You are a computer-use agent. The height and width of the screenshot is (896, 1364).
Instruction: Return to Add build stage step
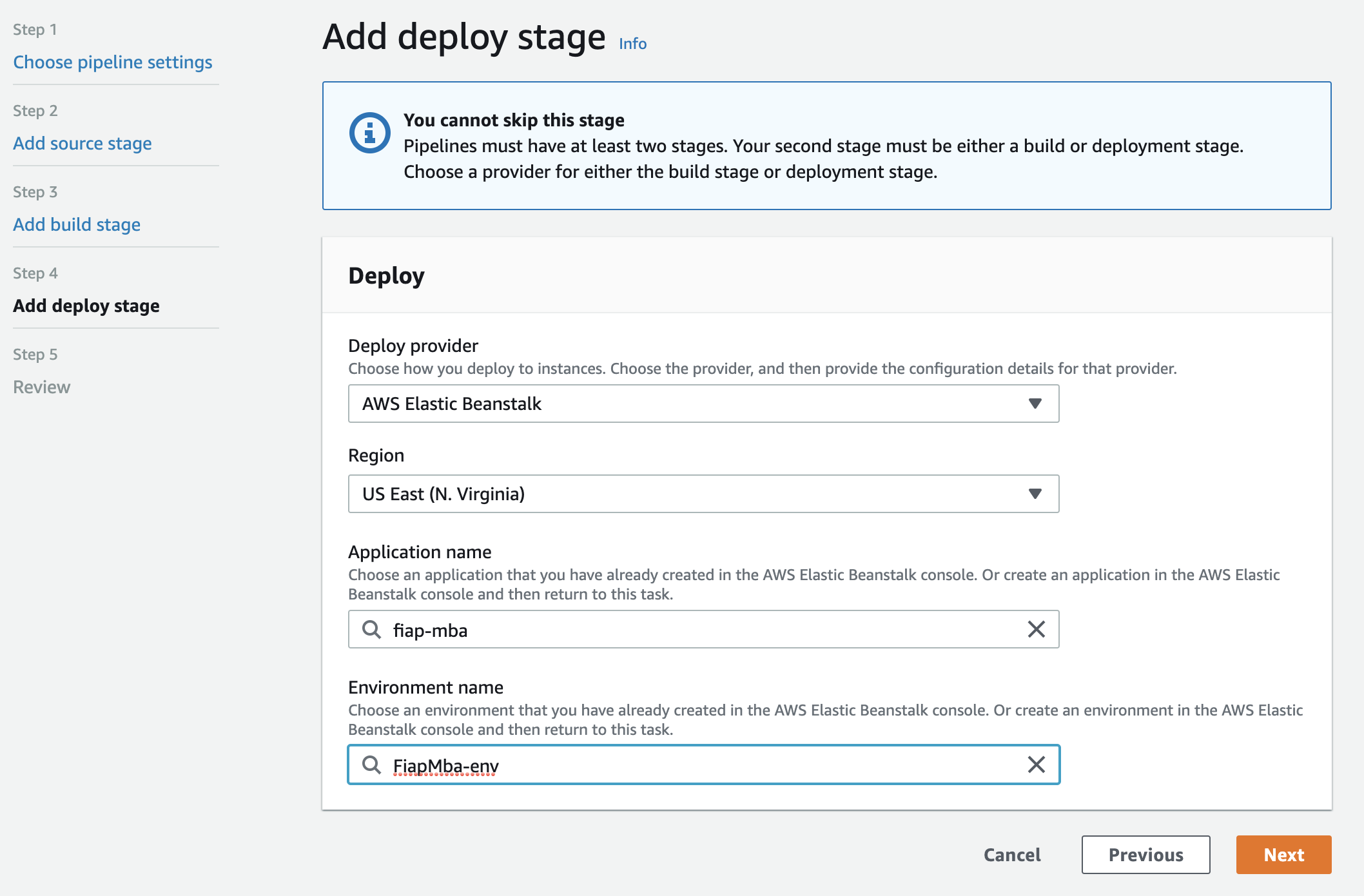pos(77,225)
